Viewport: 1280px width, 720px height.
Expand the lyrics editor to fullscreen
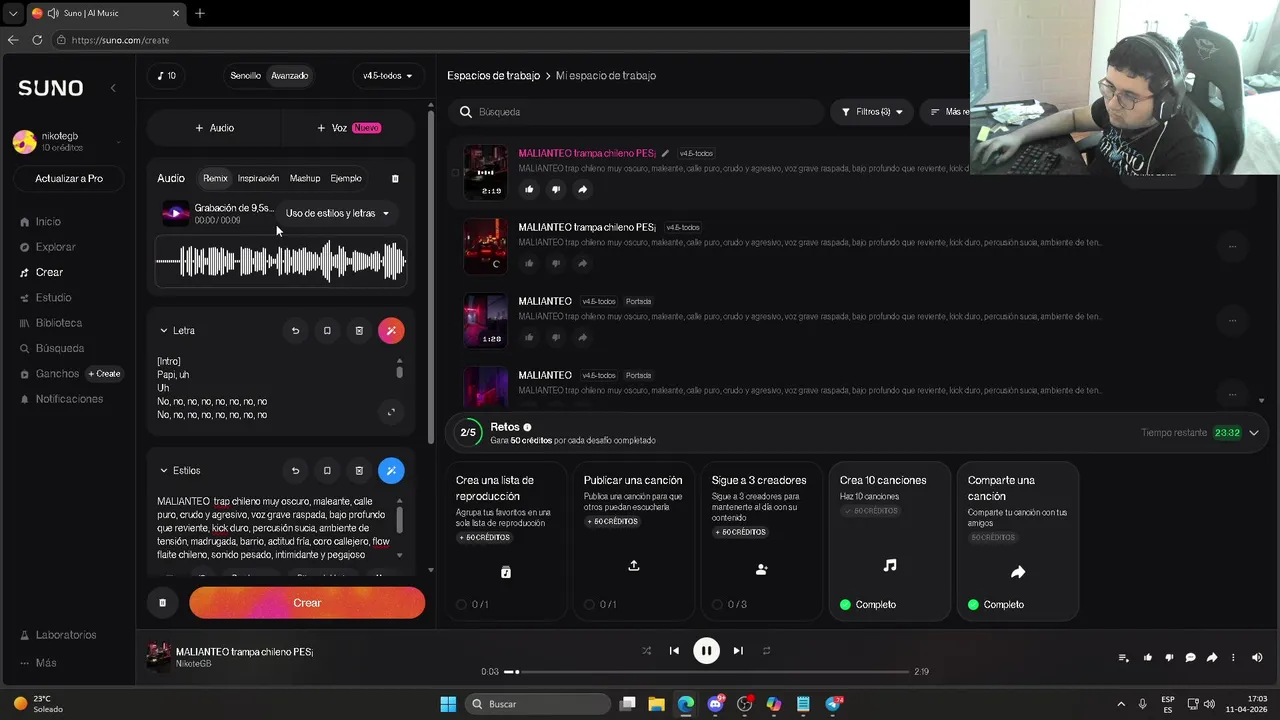click(391, 412)
